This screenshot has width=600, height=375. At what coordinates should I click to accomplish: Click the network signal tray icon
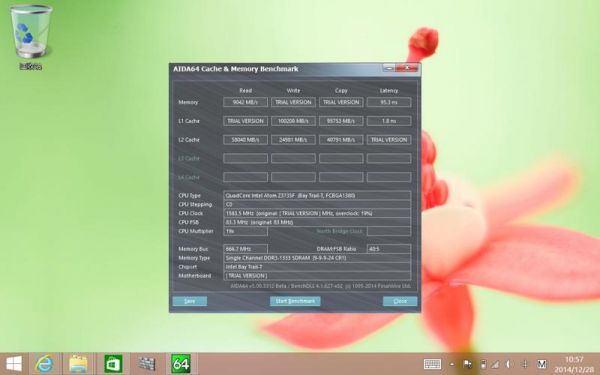(x=495, y=364)
